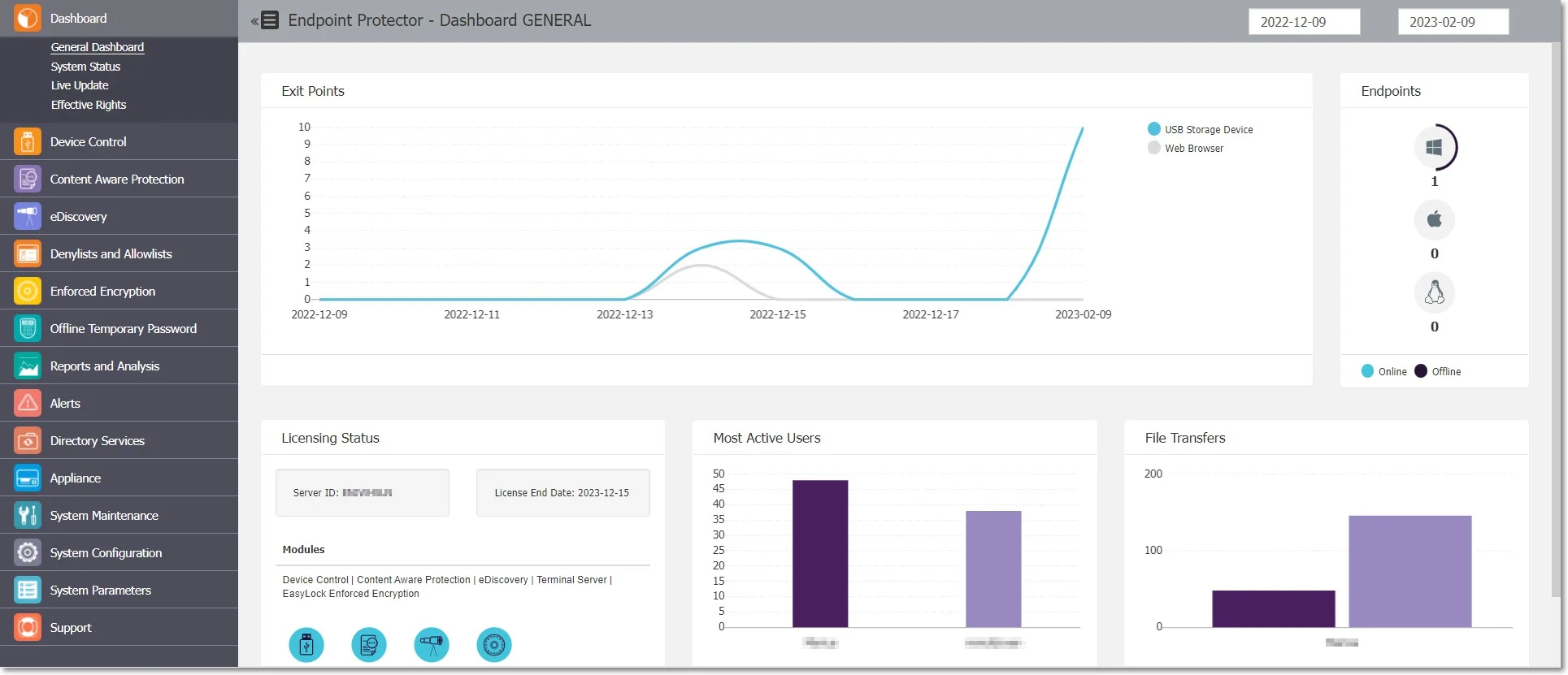Click the File Transfers panel title
Screen dimensions: 1568x675
(1185, 438)
